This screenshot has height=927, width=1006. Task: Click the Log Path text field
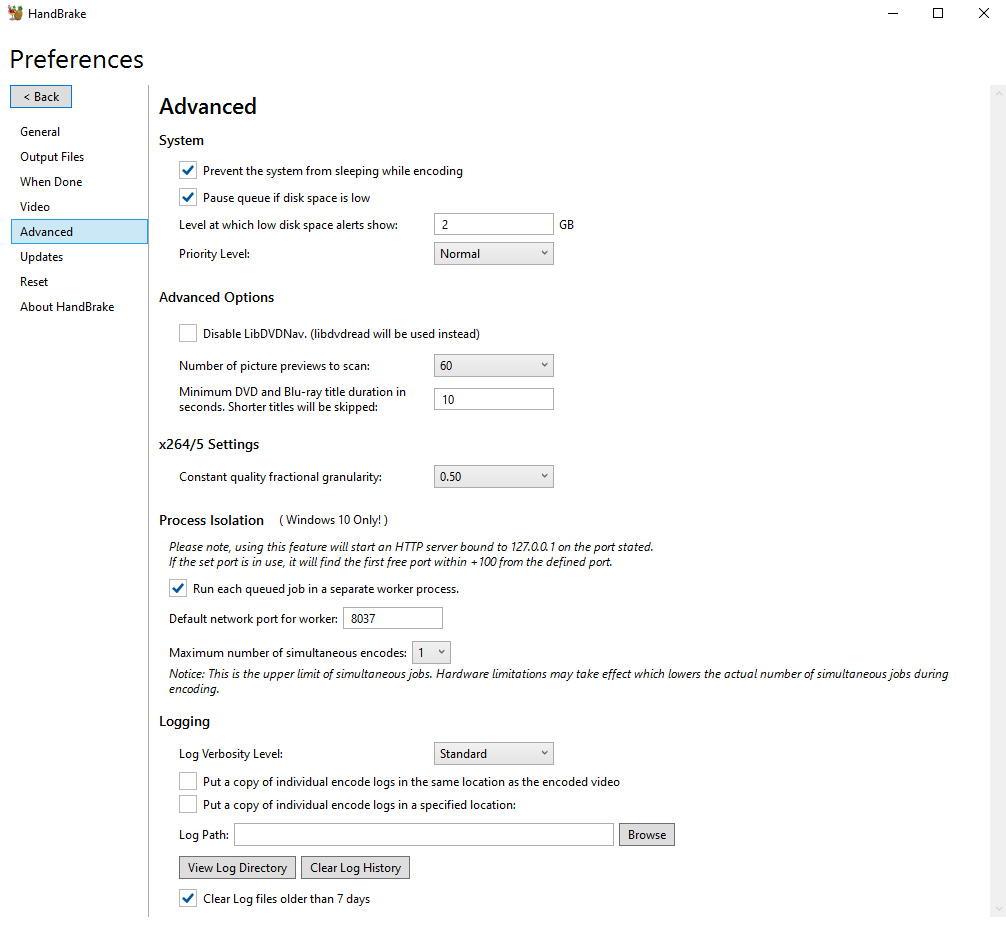[x=424, y=835]
